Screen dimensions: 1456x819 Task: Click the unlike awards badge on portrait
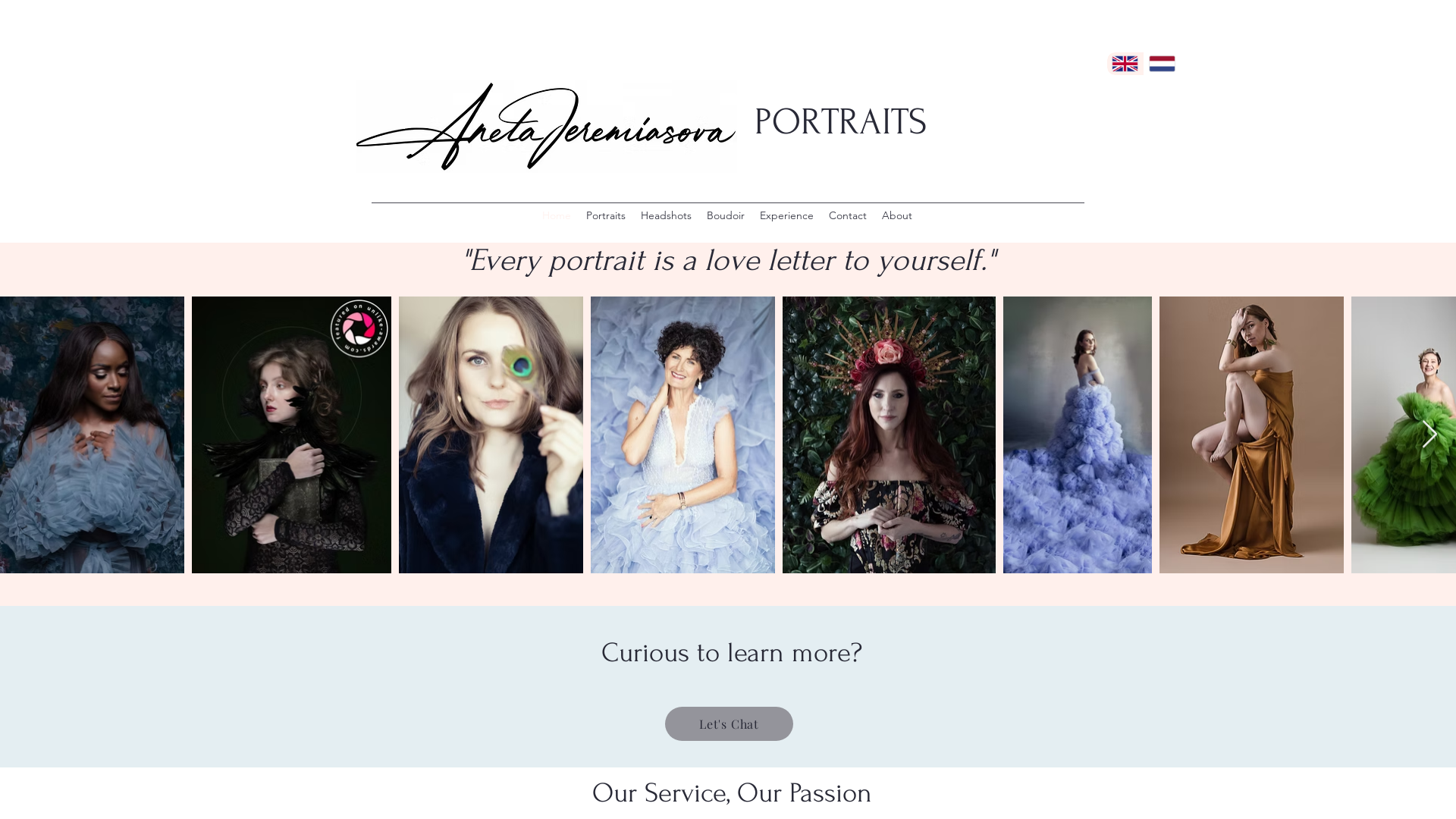(359, 328)
